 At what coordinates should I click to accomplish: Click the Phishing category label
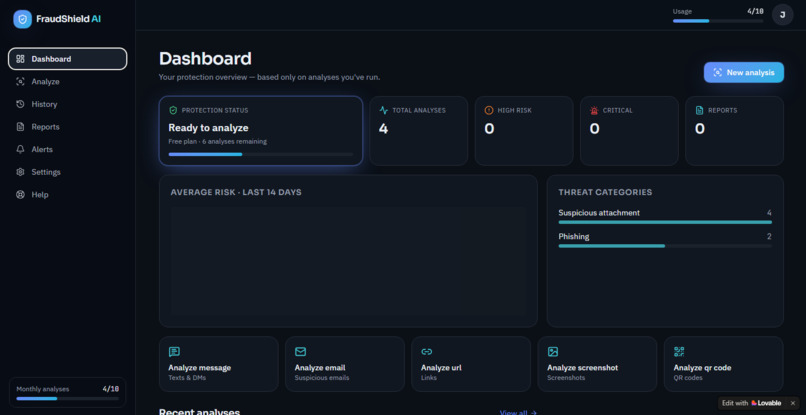(574, 237)
